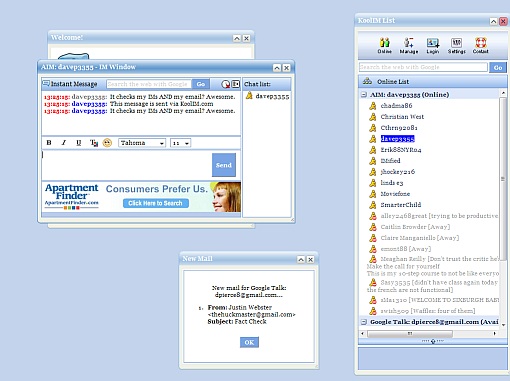The image size is (510, 381).
Task: Collapse the KoolIM List window
Action: point(493,21)
